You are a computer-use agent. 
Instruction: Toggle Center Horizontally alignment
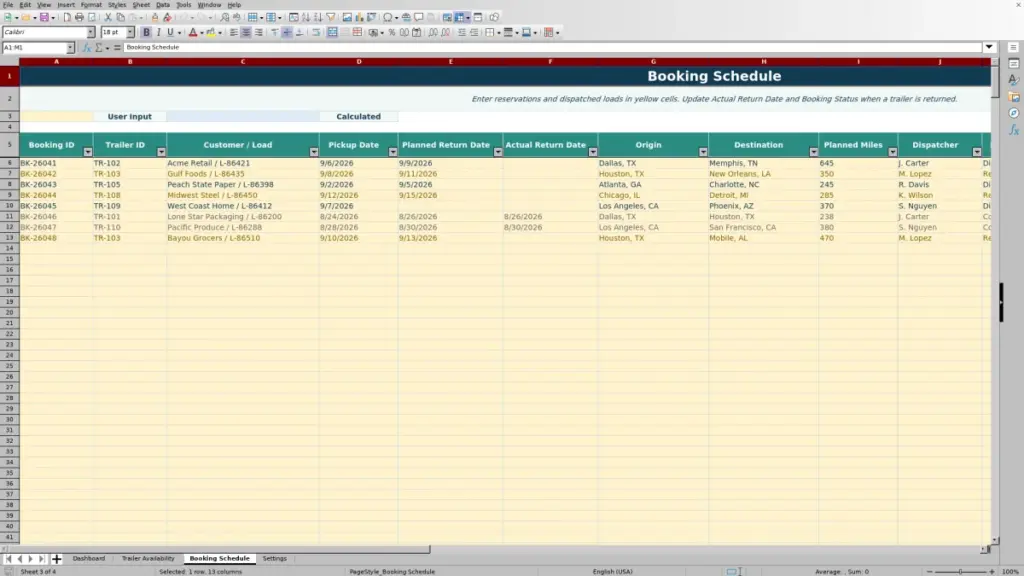tap(246, 32)
